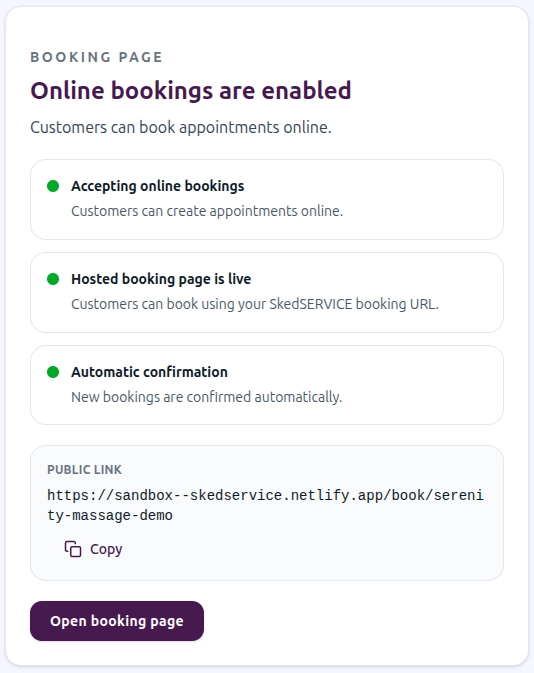Click the Accepting online bookings status card
The height and width of the screenshot is (673, 534).
[267, 200]
